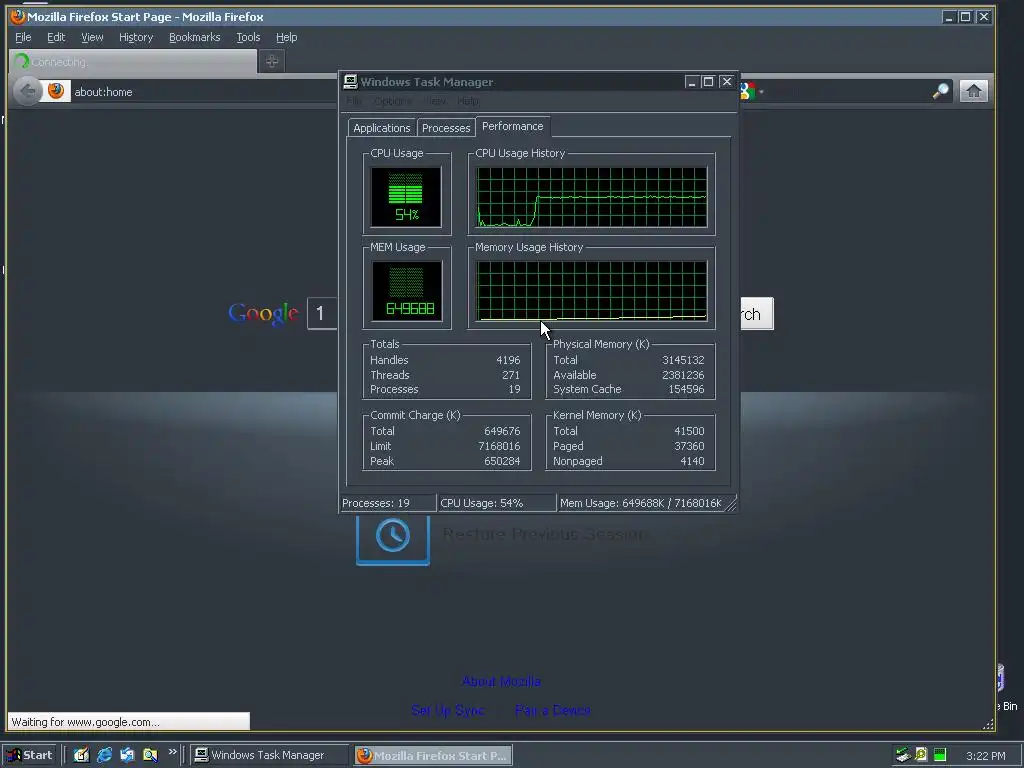Launch Internet Explorer from quick launch

click(x=104, y=755)
